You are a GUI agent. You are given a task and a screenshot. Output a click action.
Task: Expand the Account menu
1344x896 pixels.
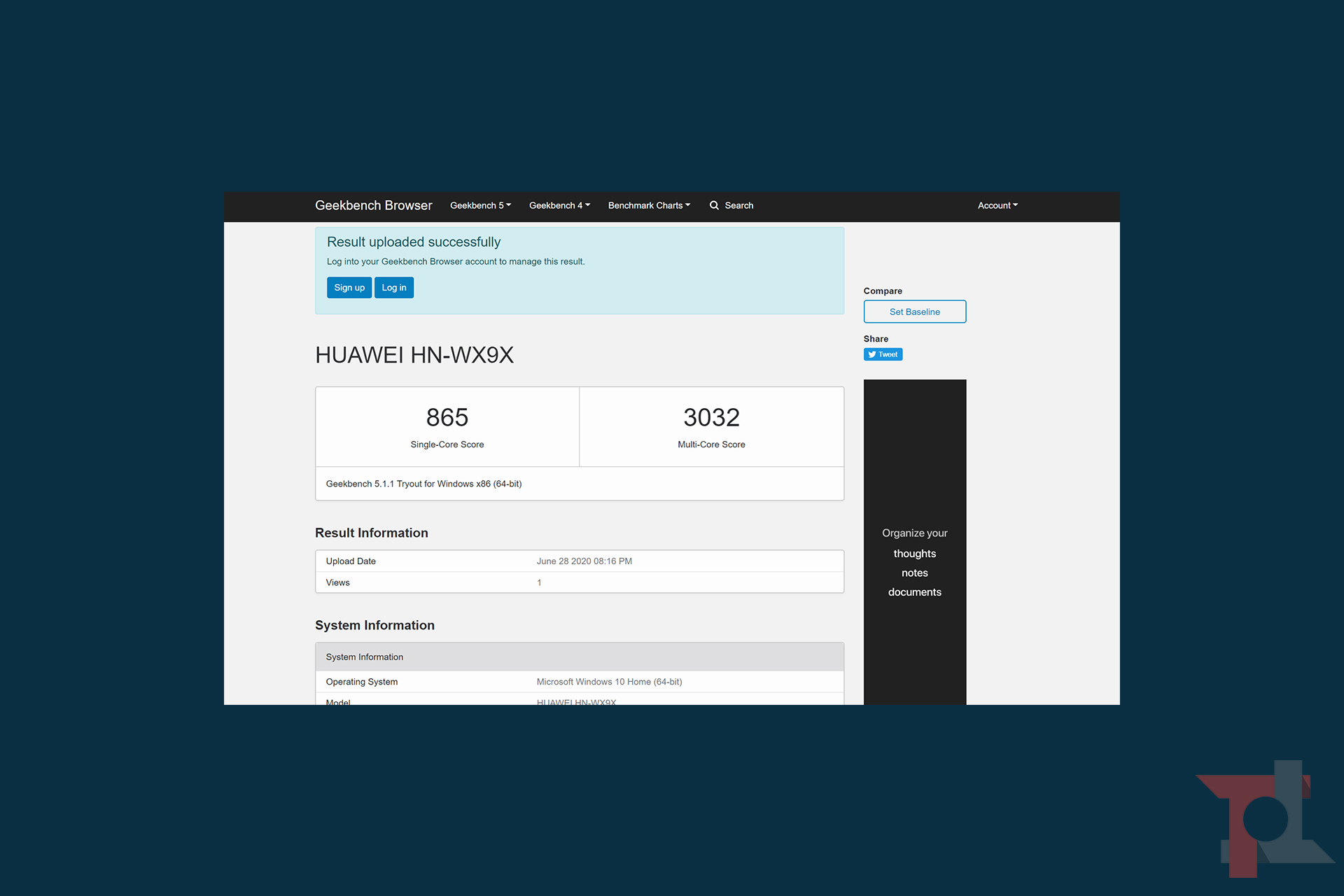click(997, 205)
